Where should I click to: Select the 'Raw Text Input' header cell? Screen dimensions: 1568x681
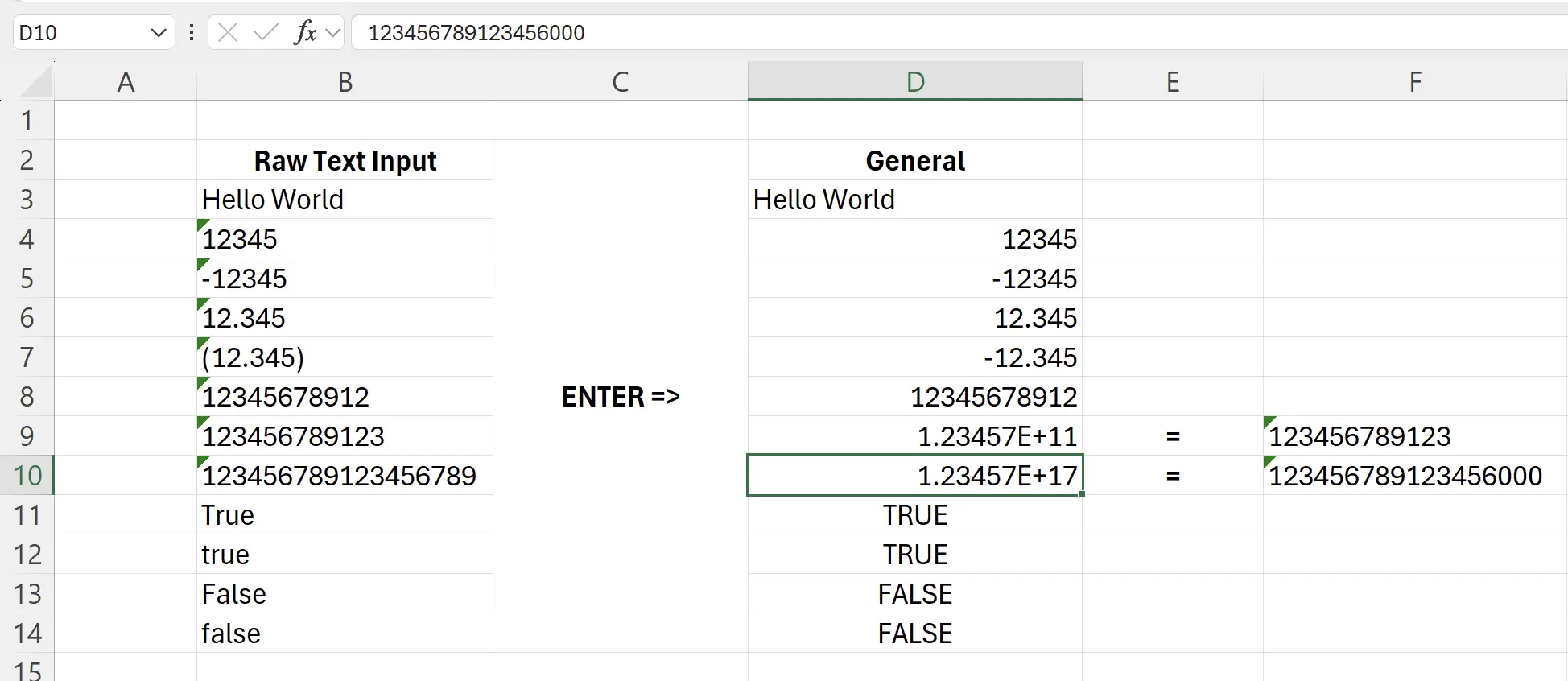pos(345,161)
